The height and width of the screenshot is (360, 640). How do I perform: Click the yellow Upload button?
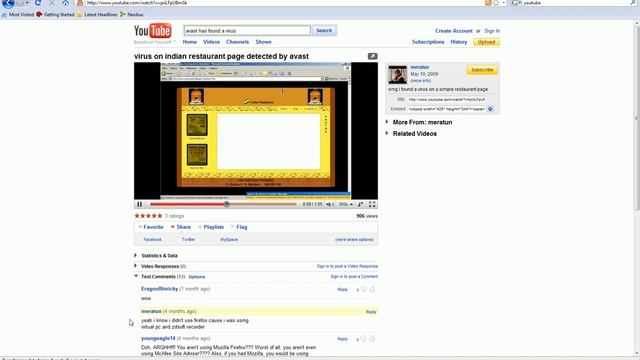487,42
